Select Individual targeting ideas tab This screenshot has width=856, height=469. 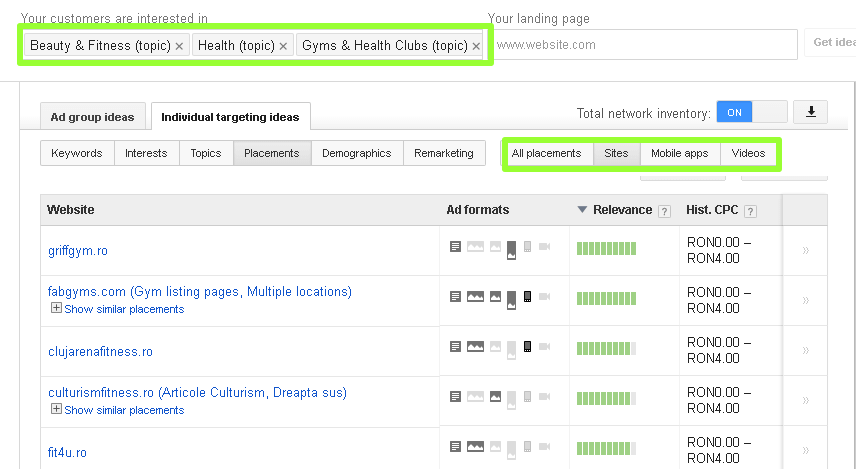(x=230, y=116)
